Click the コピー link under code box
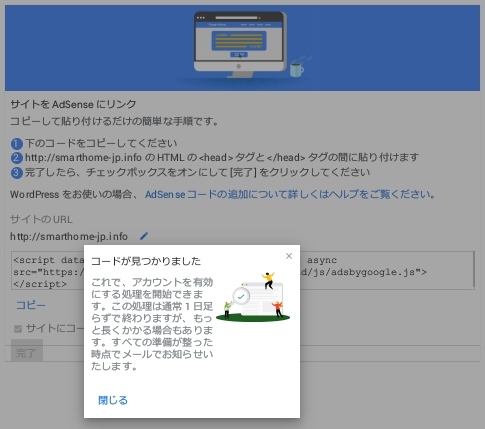 pyautogui.click(x=31, y=305)
